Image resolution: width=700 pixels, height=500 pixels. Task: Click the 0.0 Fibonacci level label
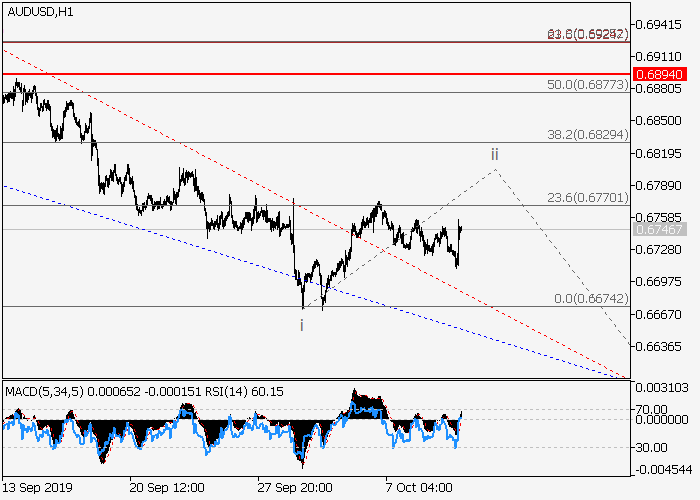click(590, 299)
